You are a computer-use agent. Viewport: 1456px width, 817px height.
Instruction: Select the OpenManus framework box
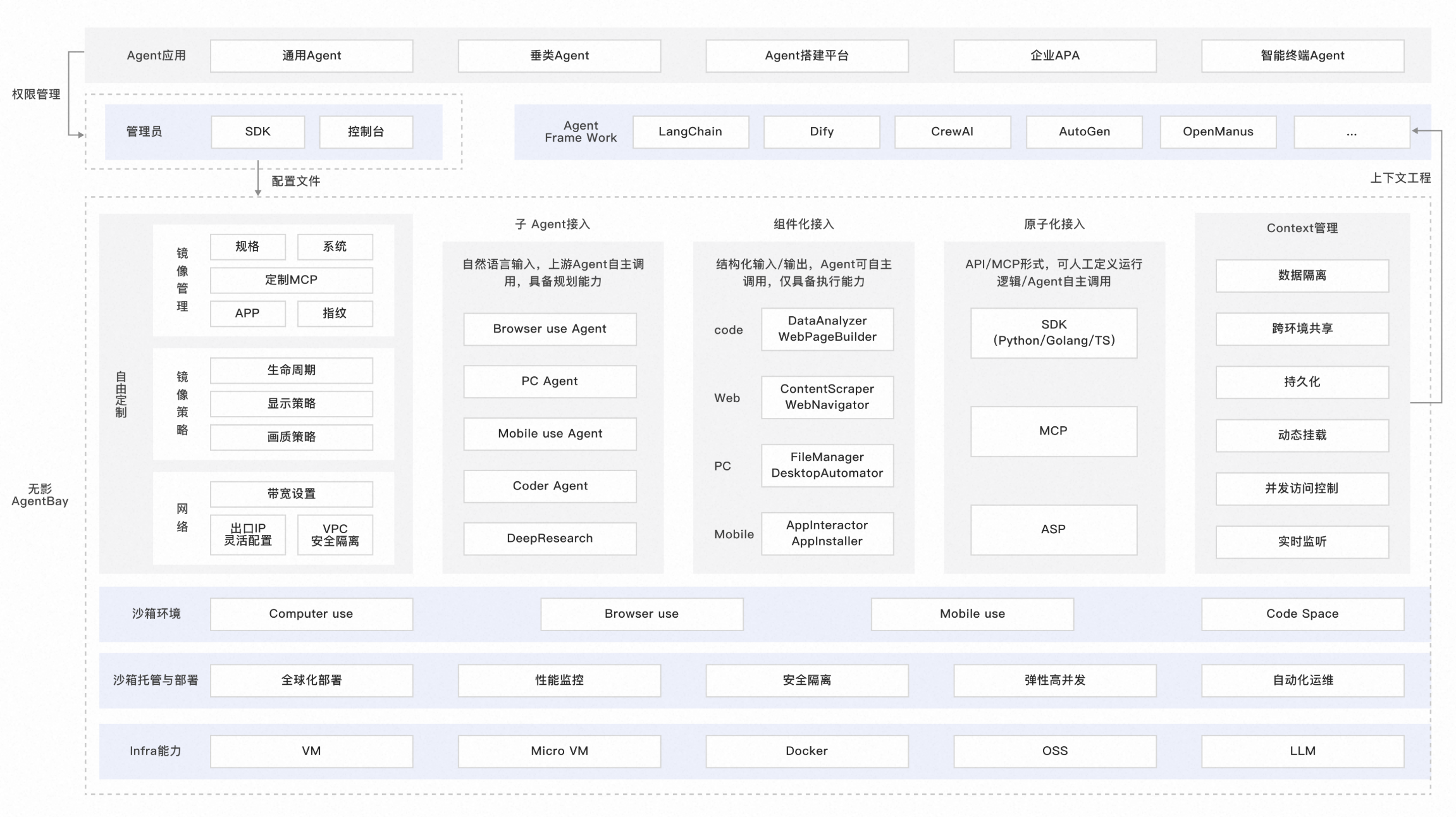[x=1218, y=132]
